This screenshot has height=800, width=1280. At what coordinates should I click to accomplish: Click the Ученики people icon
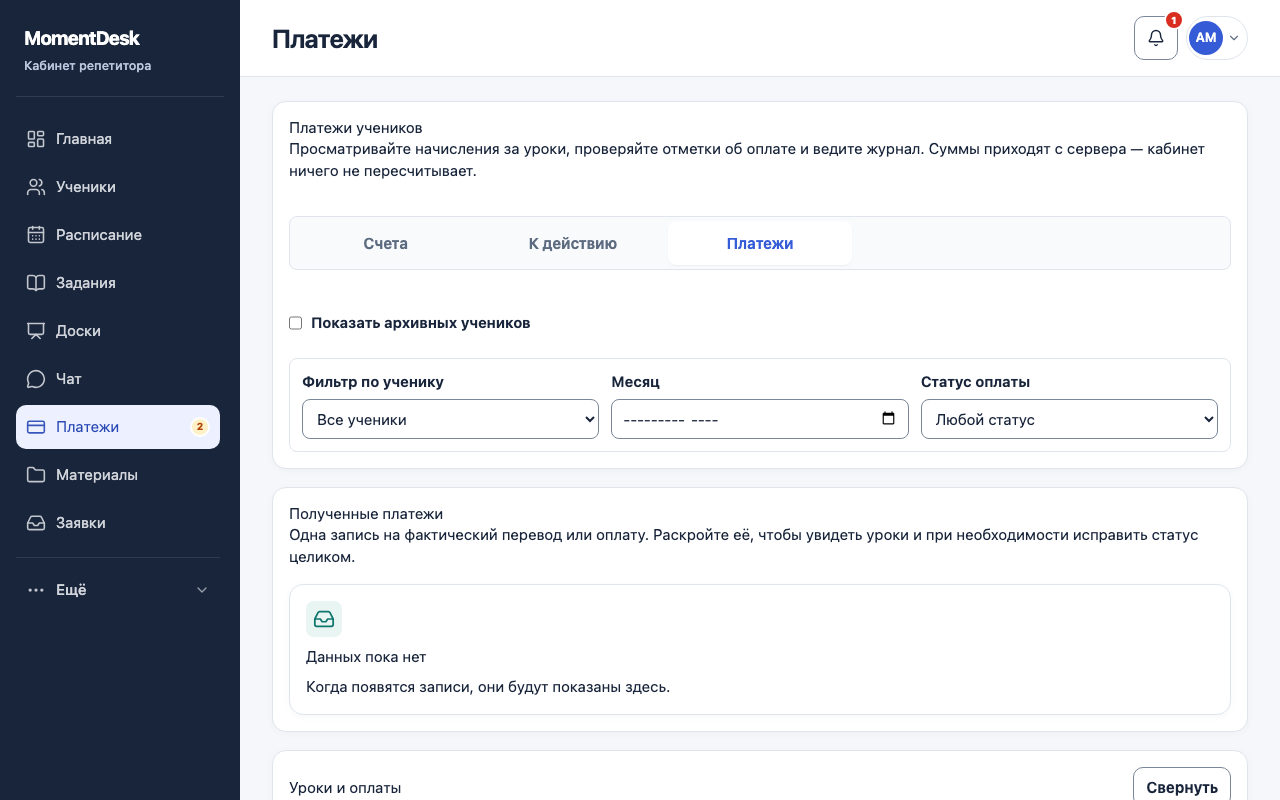[36, 187]
